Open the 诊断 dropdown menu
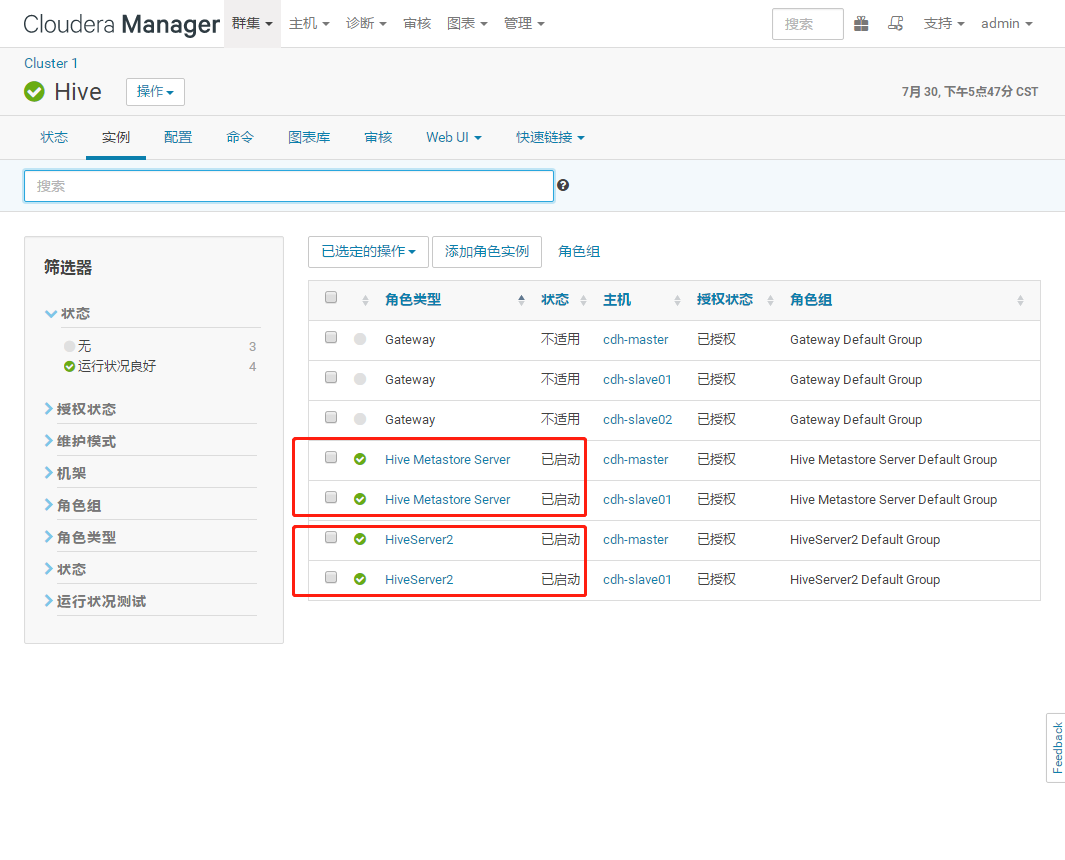1065x860 pixels. click(366, 24)
